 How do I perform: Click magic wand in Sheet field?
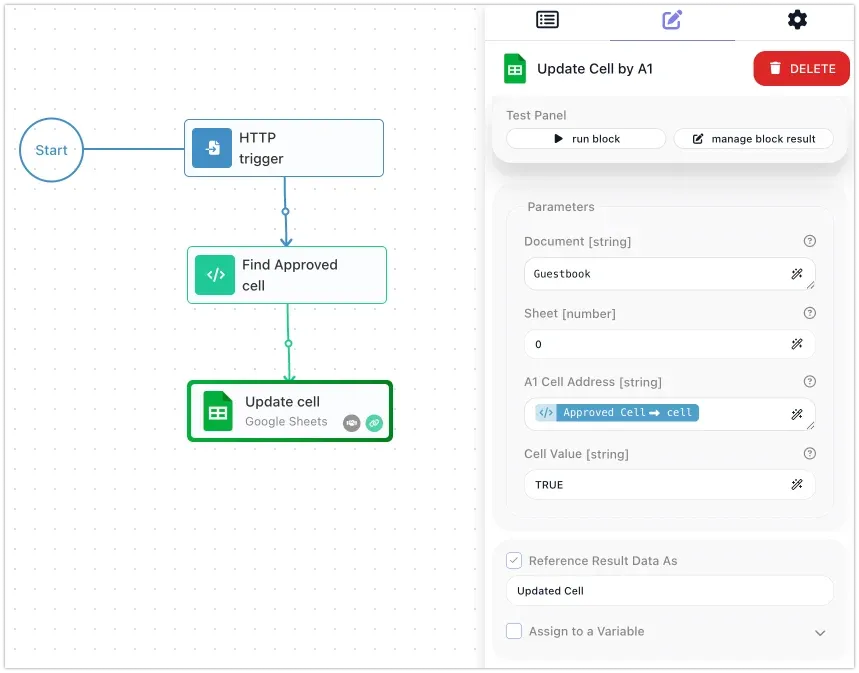click(x=797, y=344)
